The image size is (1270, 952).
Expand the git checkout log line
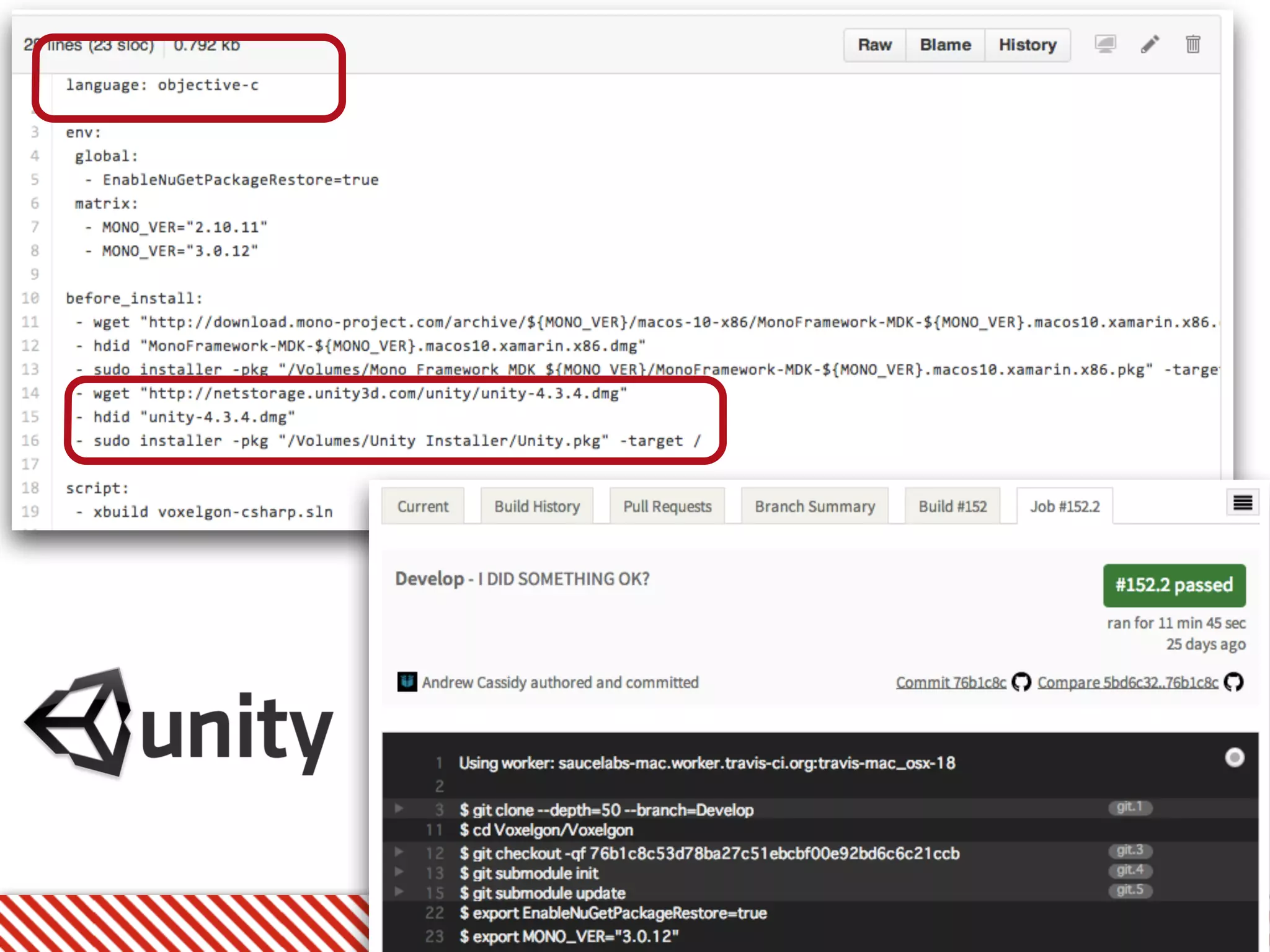click(x=399, y=852)
